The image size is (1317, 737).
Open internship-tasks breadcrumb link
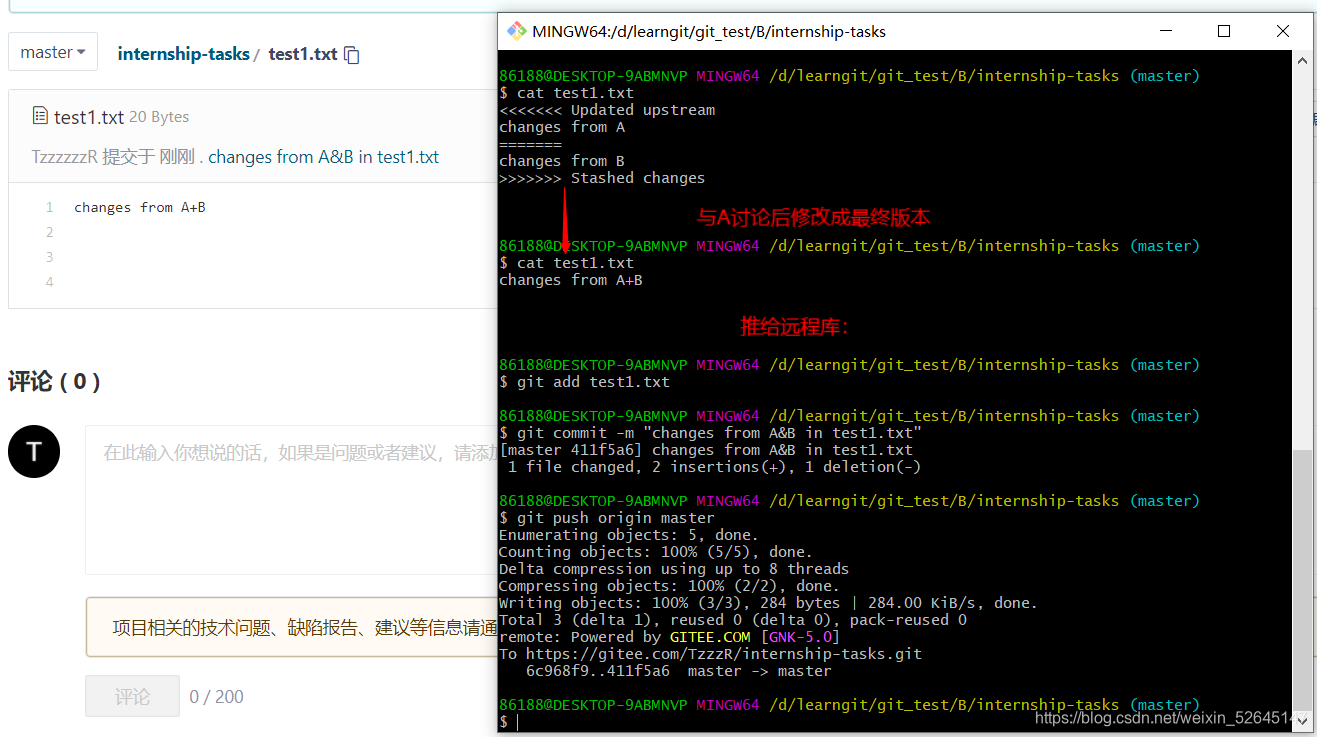[x=184, y=54]
